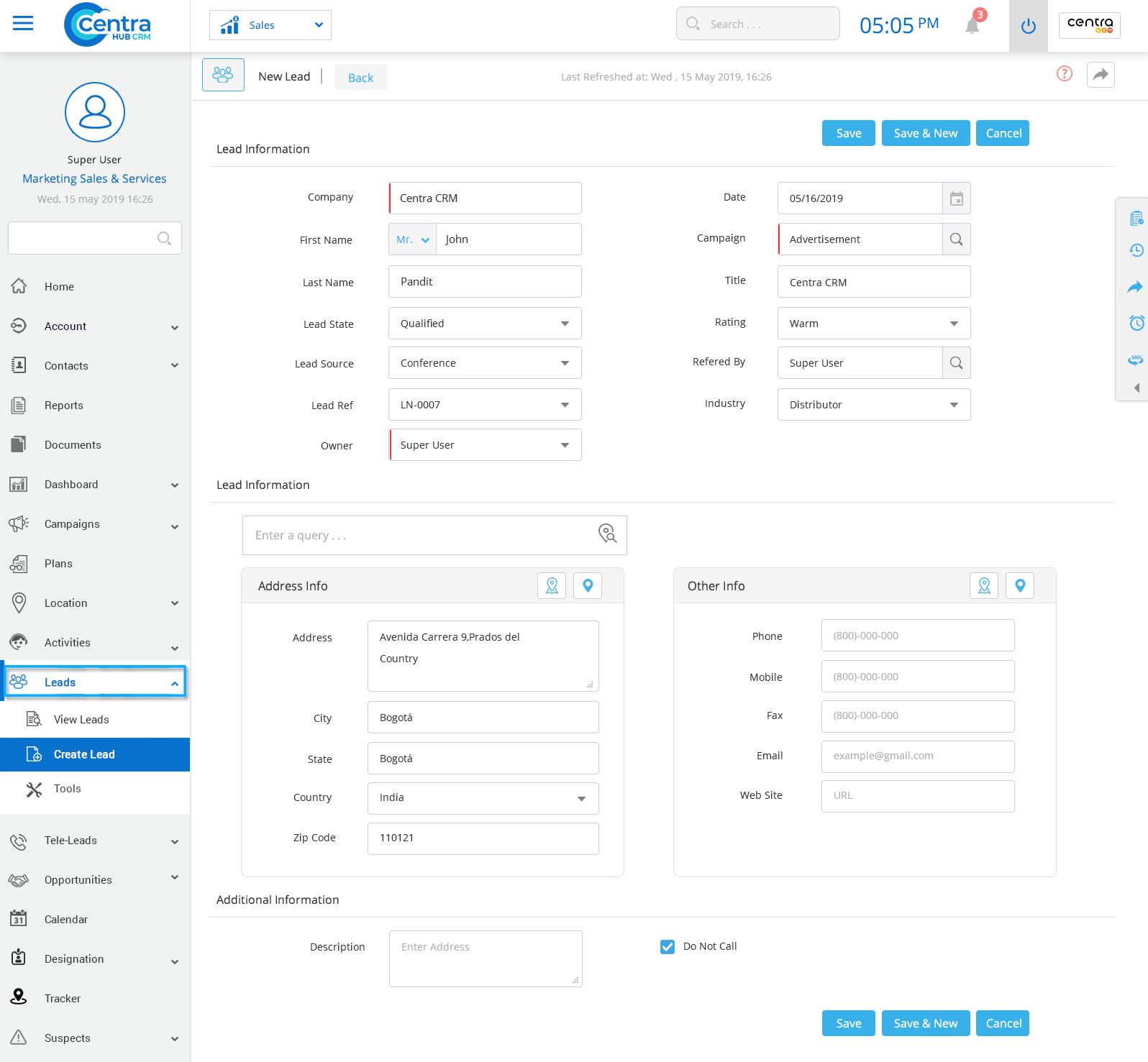Click the Email input field
The height and width of the screenshot is (1062, 1148).
coord(917,756)
